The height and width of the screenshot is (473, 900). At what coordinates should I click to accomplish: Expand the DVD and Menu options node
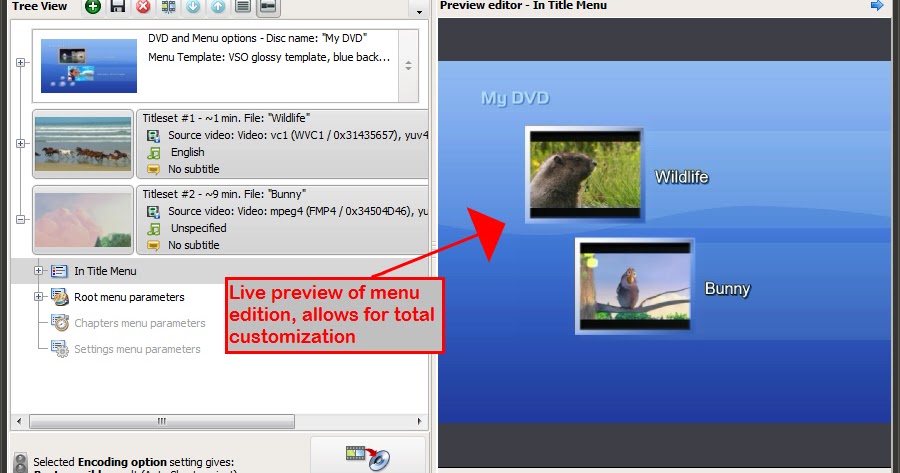point(21,63)
